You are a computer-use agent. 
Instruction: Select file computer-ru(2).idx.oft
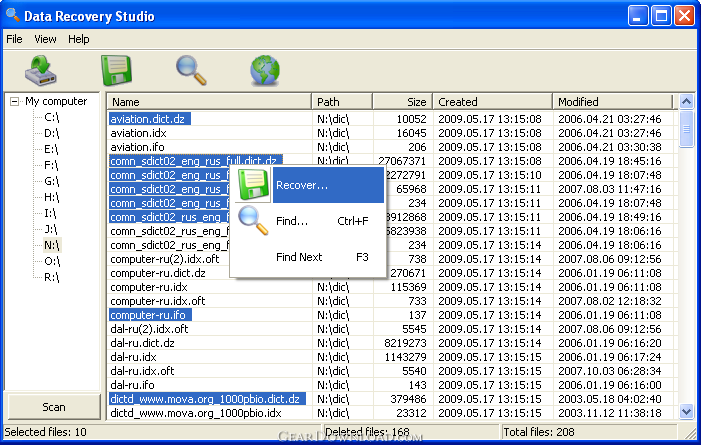165,259
